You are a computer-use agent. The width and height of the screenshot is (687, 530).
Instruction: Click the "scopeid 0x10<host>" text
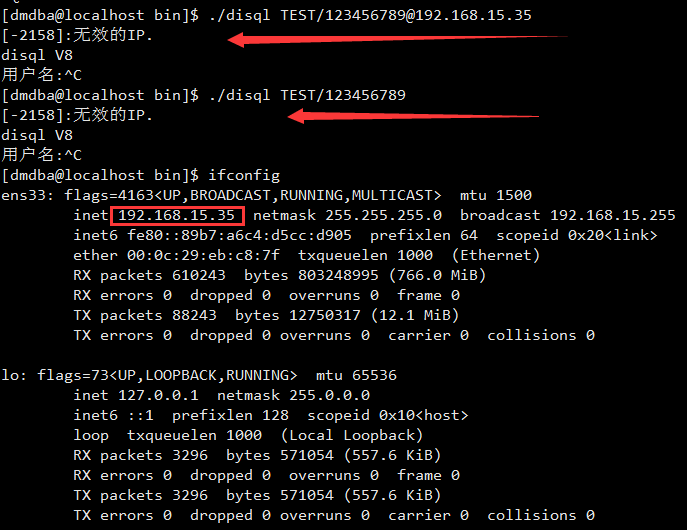coord(388,415)
